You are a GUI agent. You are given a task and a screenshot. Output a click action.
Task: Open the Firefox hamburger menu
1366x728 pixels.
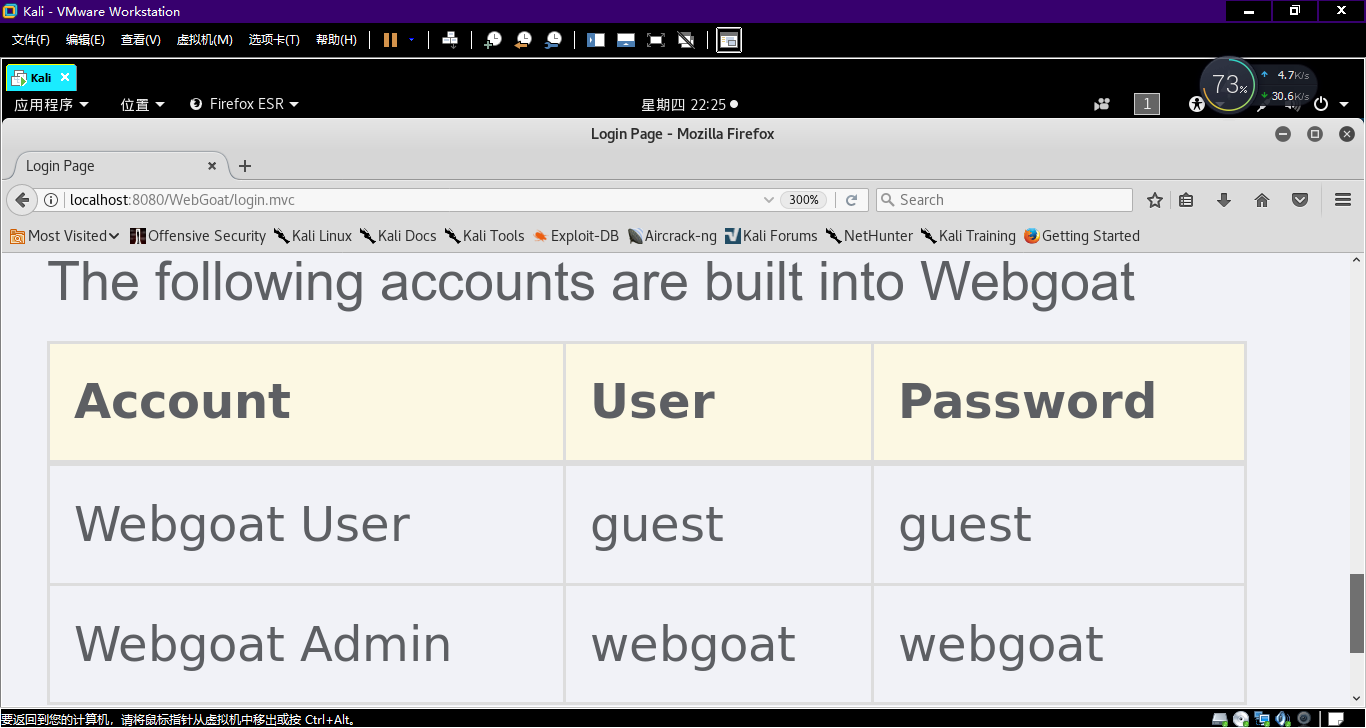(x=1343, y=200)
